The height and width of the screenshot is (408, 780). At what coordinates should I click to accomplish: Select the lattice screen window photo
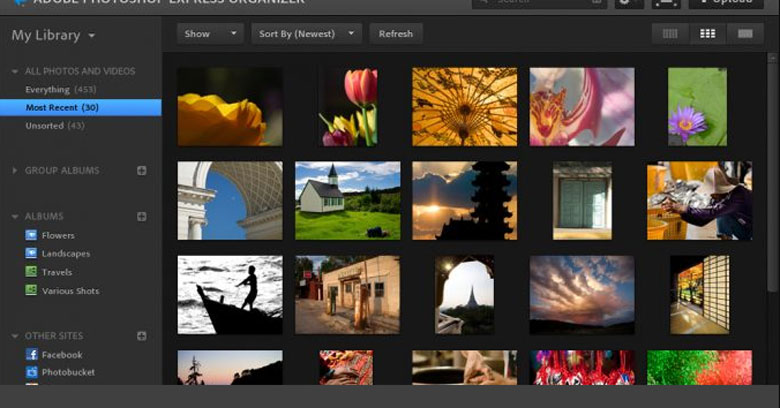click(699, 295)
